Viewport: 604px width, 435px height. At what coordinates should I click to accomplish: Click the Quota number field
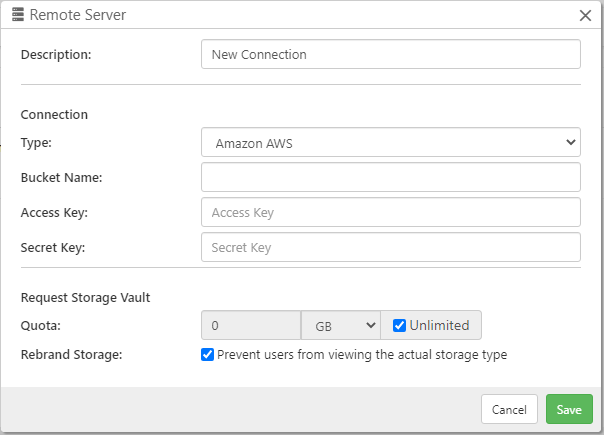(x=250, y=325)
